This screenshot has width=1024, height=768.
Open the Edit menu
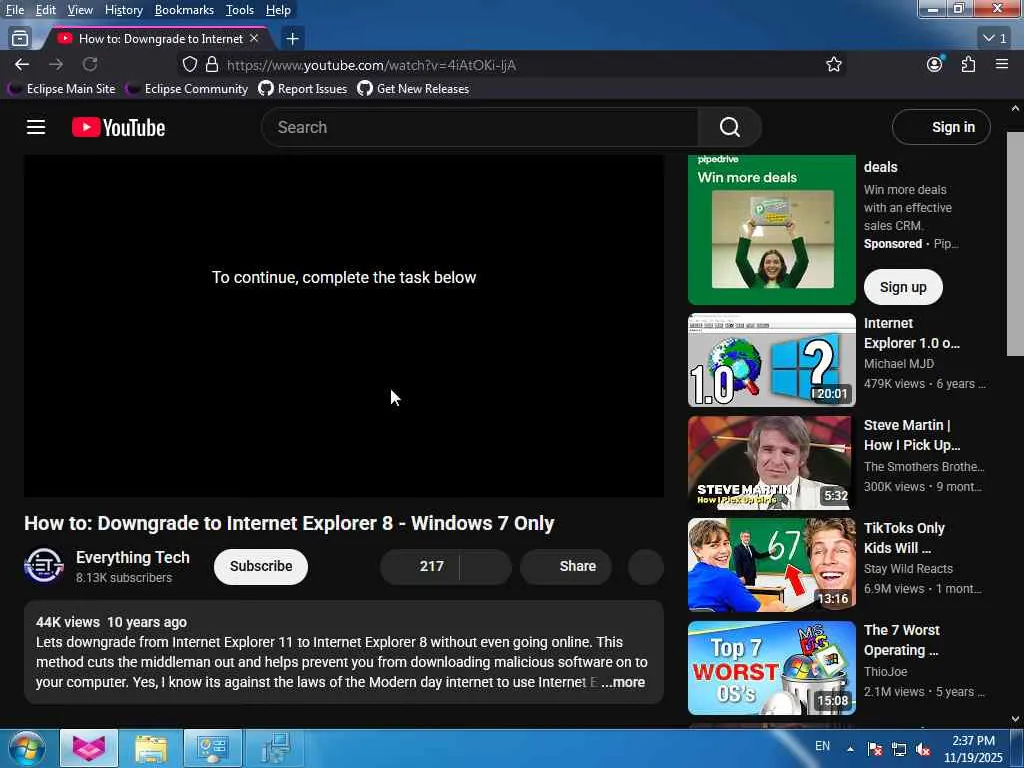pos(46,10)
